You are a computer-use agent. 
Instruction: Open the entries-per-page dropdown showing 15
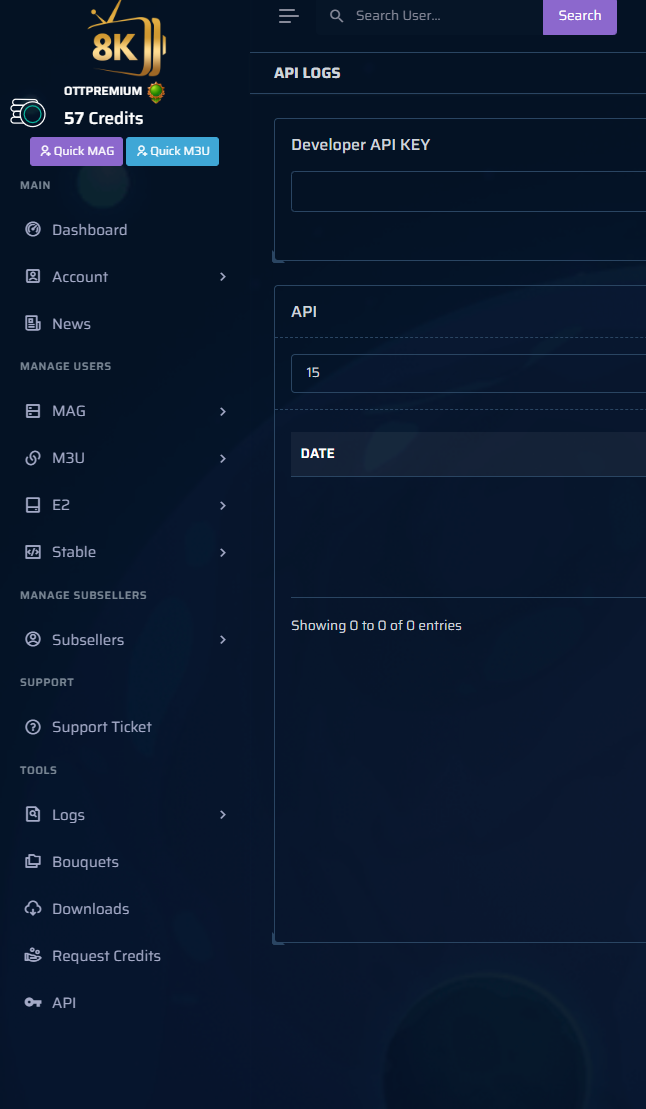468,372
